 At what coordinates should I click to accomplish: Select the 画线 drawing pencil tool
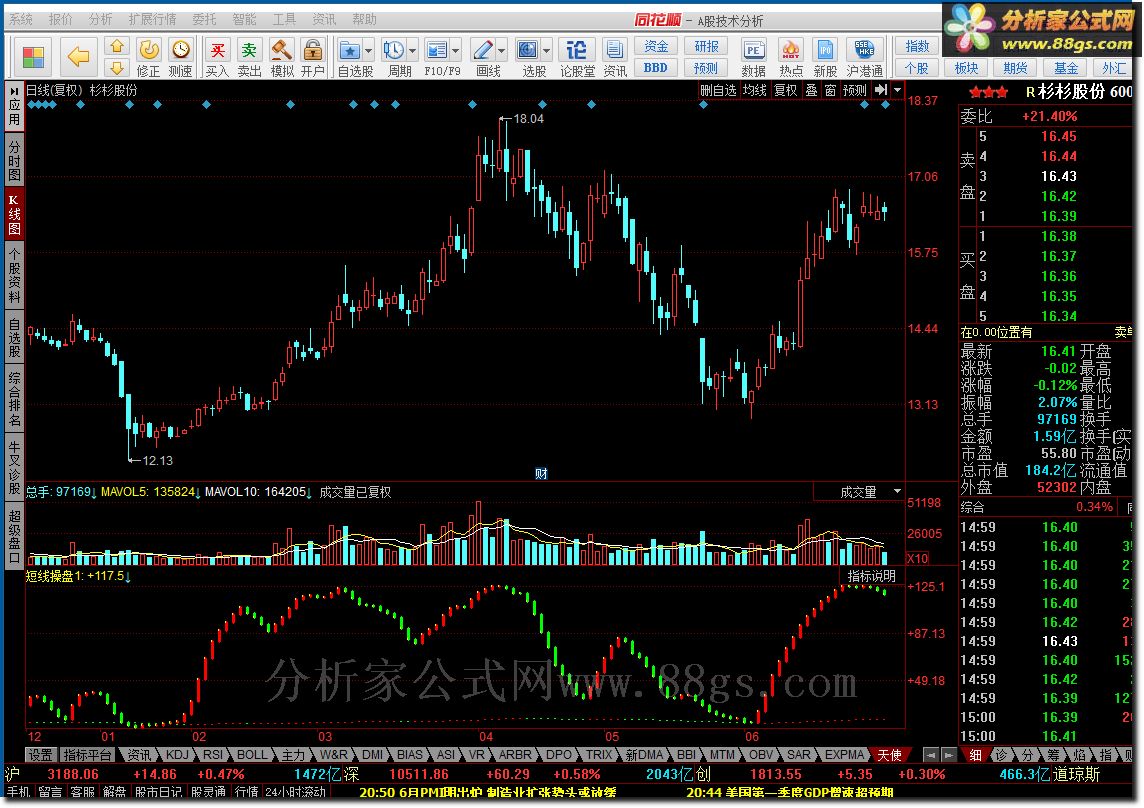pos(483,50)
